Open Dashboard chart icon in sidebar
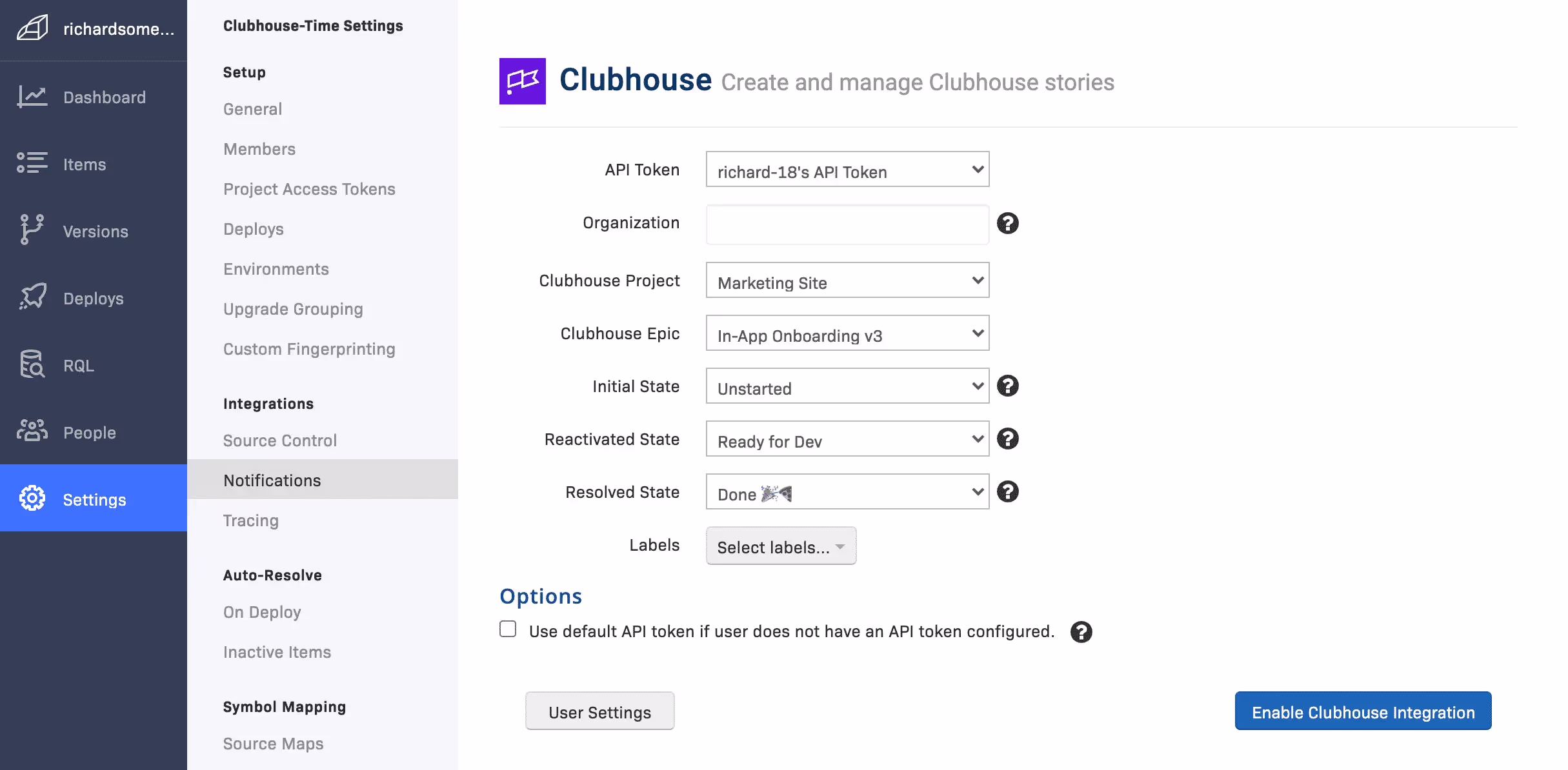 click(32, 97)
